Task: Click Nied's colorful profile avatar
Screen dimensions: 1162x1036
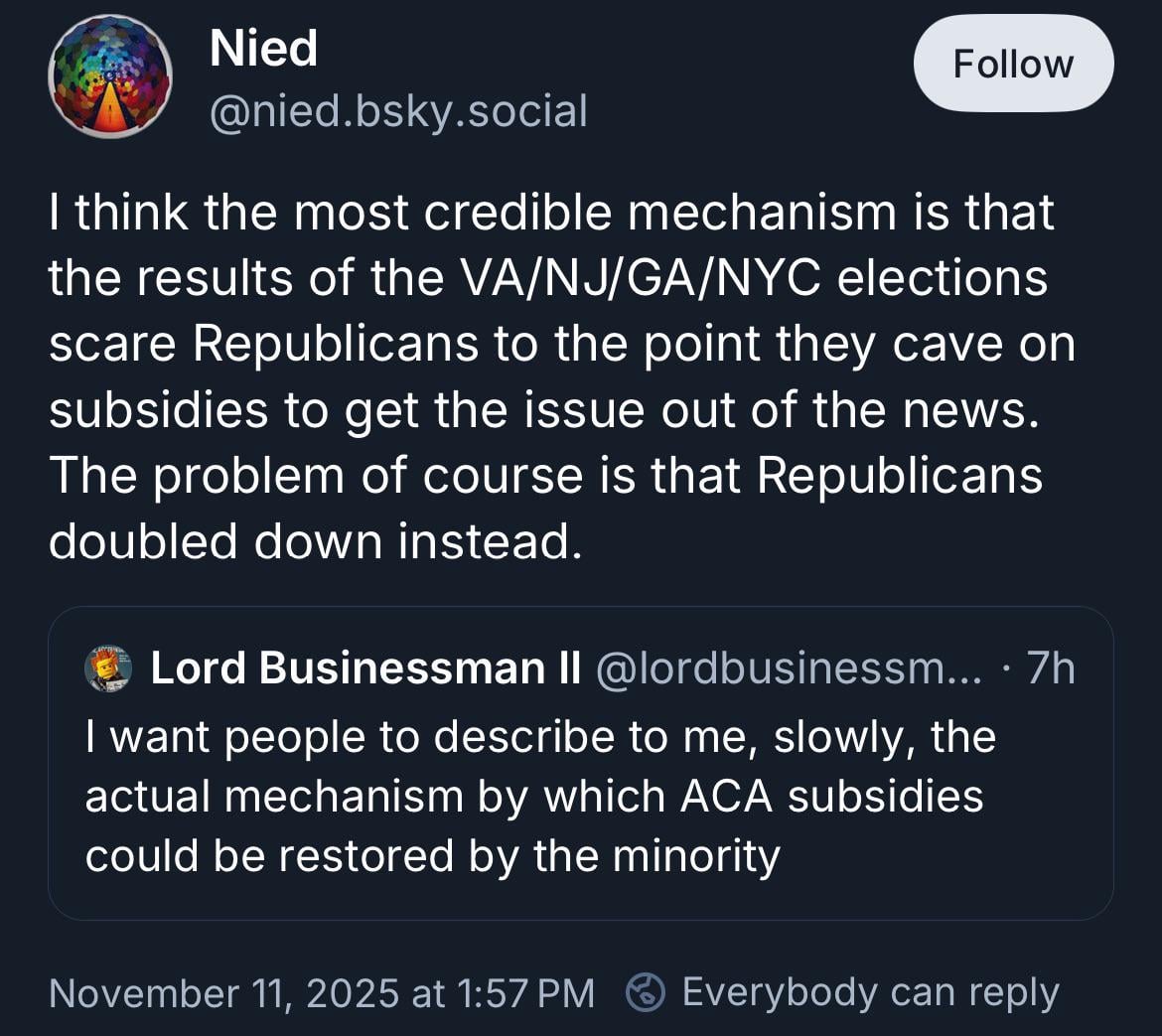Action: [x=109, y=77]
